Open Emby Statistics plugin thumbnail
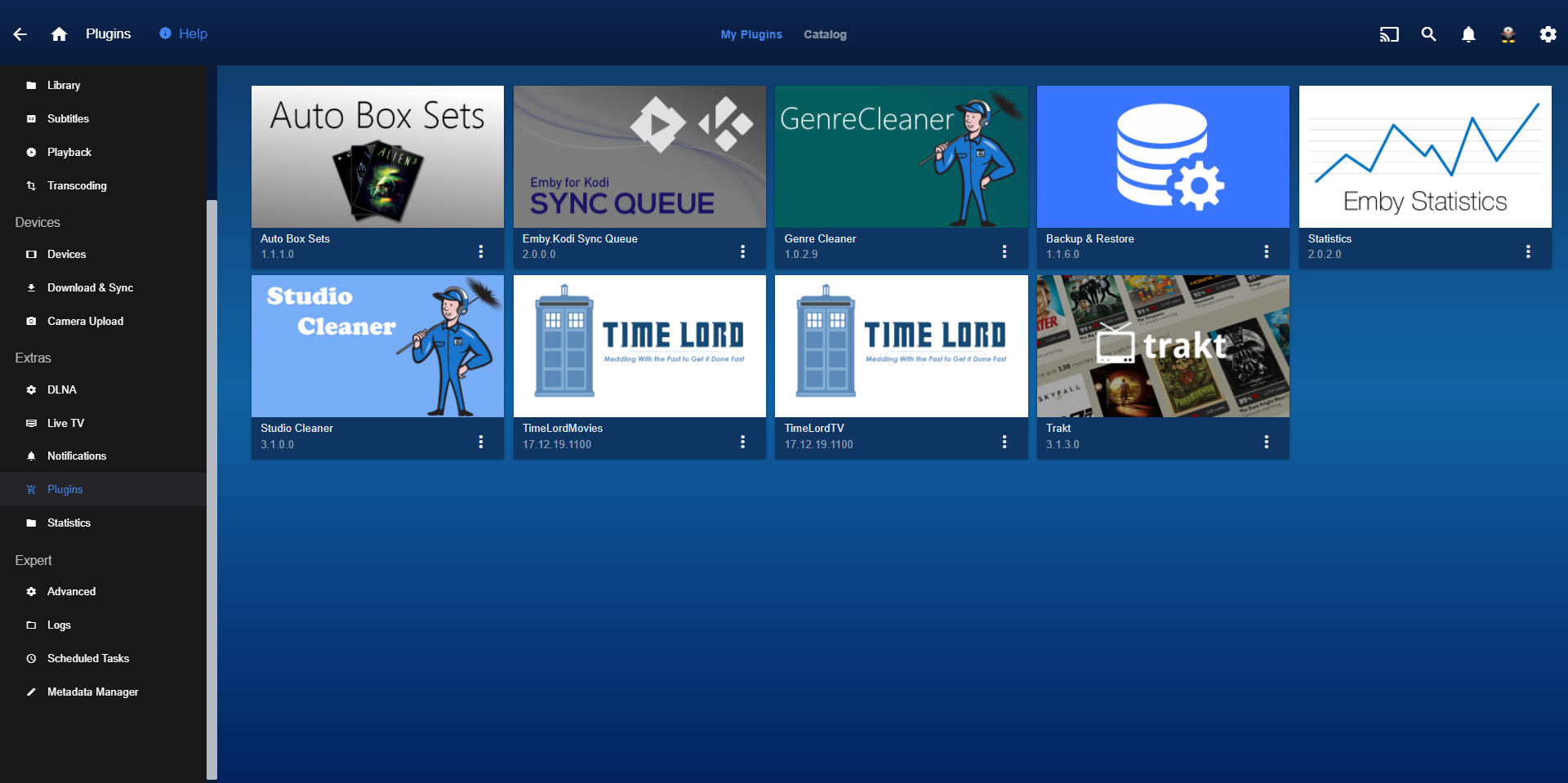The height and width of the screenshot is (783, 1568). [1425, 157]
